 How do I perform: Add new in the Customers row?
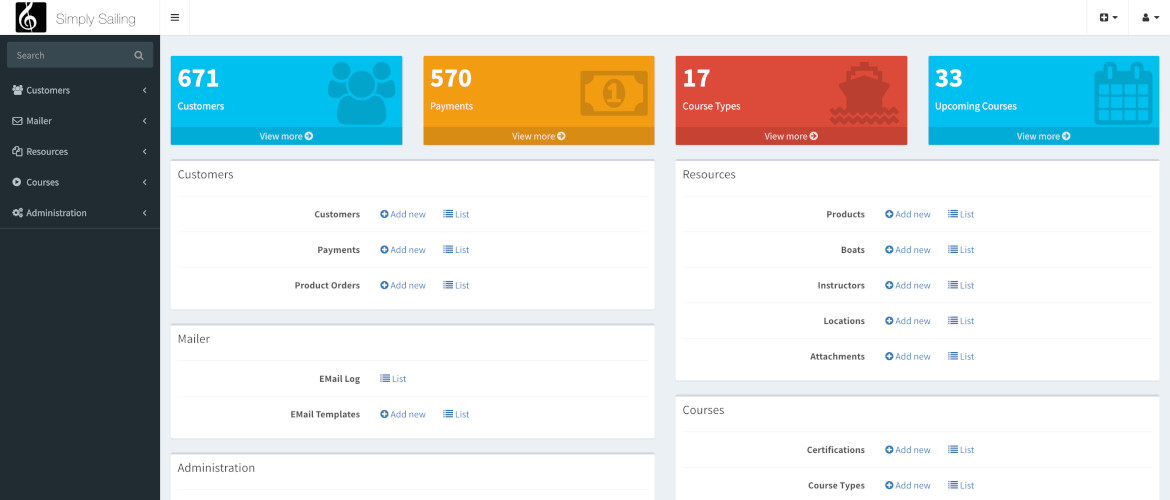[403, 214]
